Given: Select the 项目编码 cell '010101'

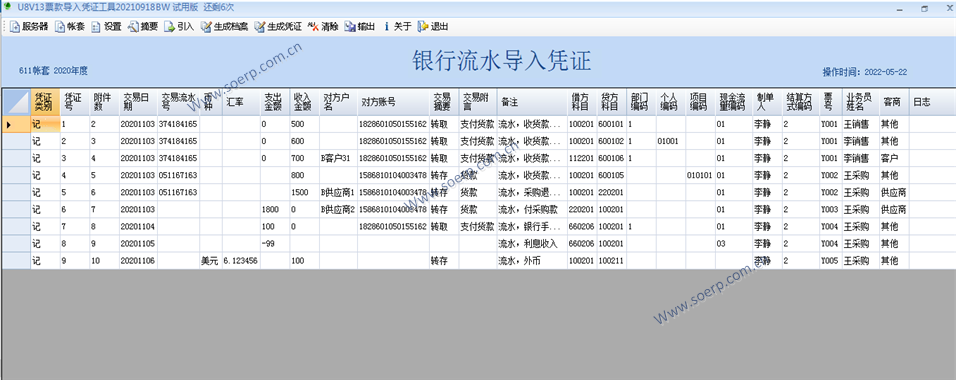Looking at the screenshot, I should [701, 175].
